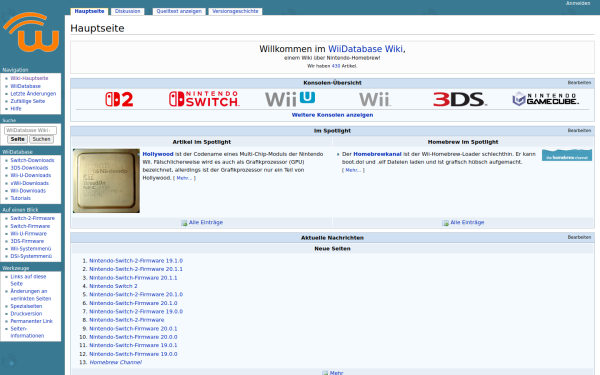The image size is (600, 375).
Task: Open 3DS-Firmware sidebar link
Action: (x=27, y=241)
